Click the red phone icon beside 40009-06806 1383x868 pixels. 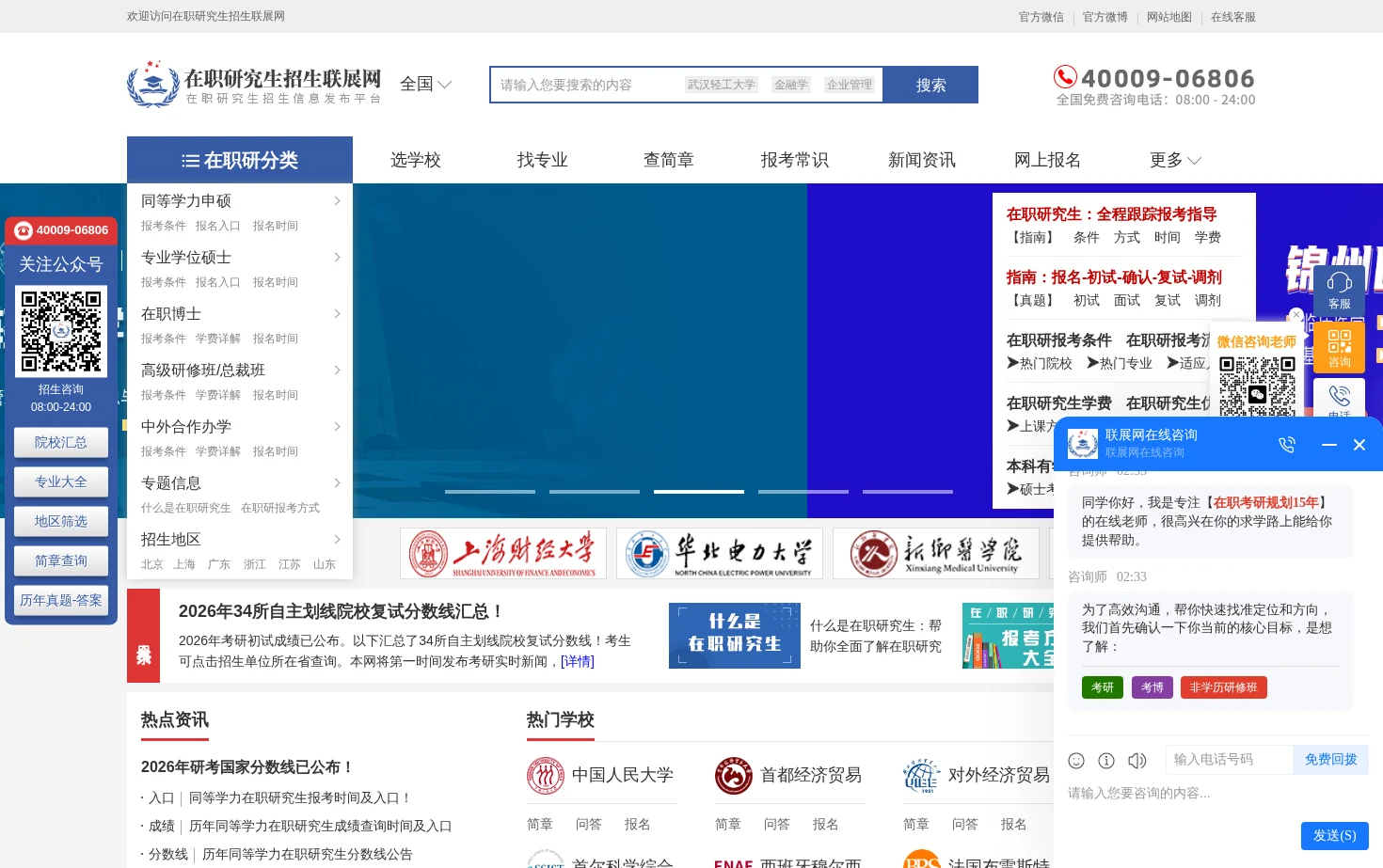pos(1065,76)
